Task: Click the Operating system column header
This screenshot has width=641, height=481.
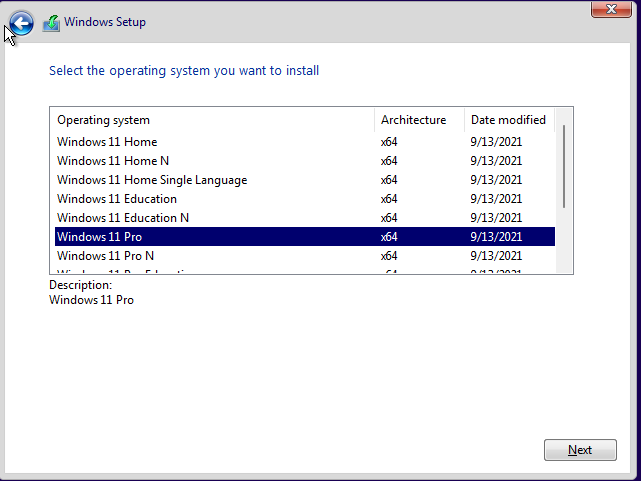Action: pos(104,120)
